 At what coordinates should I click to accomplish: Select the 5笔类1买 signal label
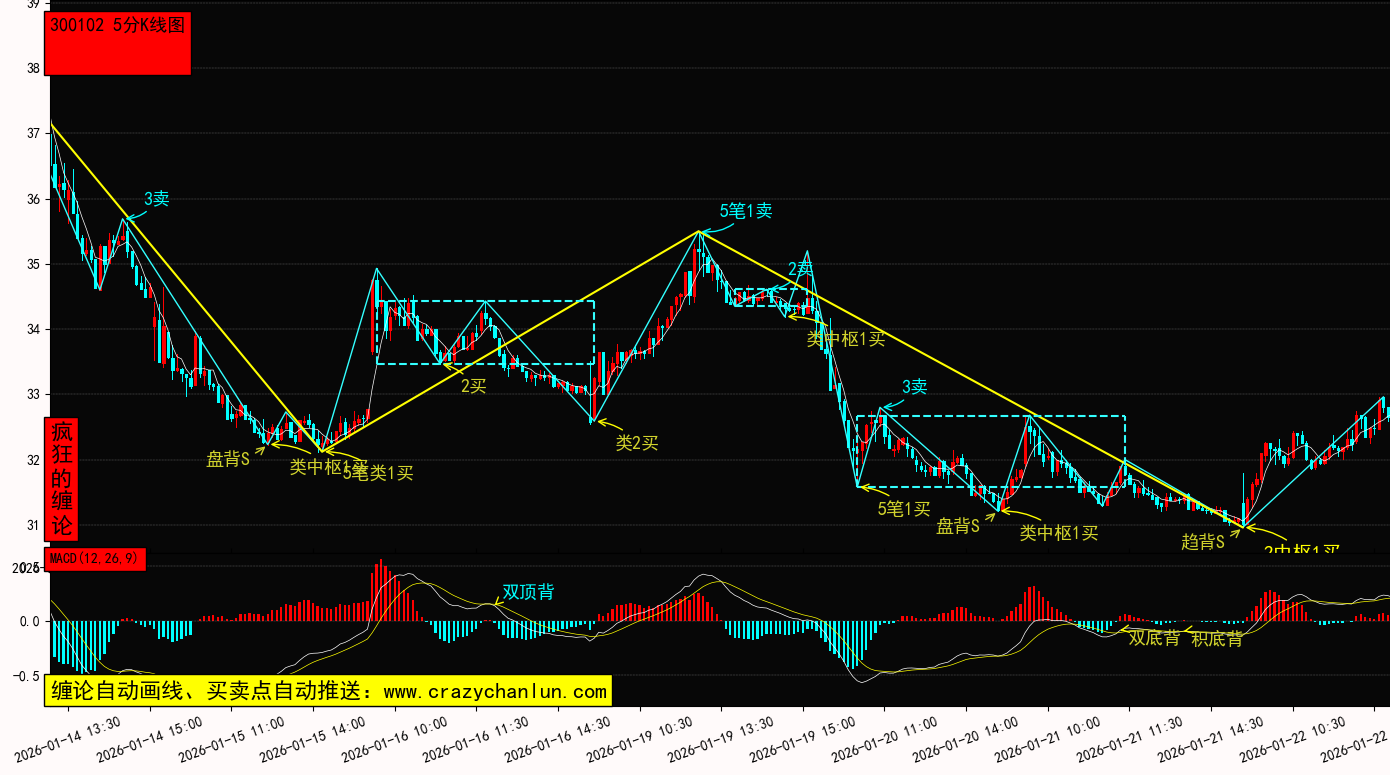click(380, 473)
